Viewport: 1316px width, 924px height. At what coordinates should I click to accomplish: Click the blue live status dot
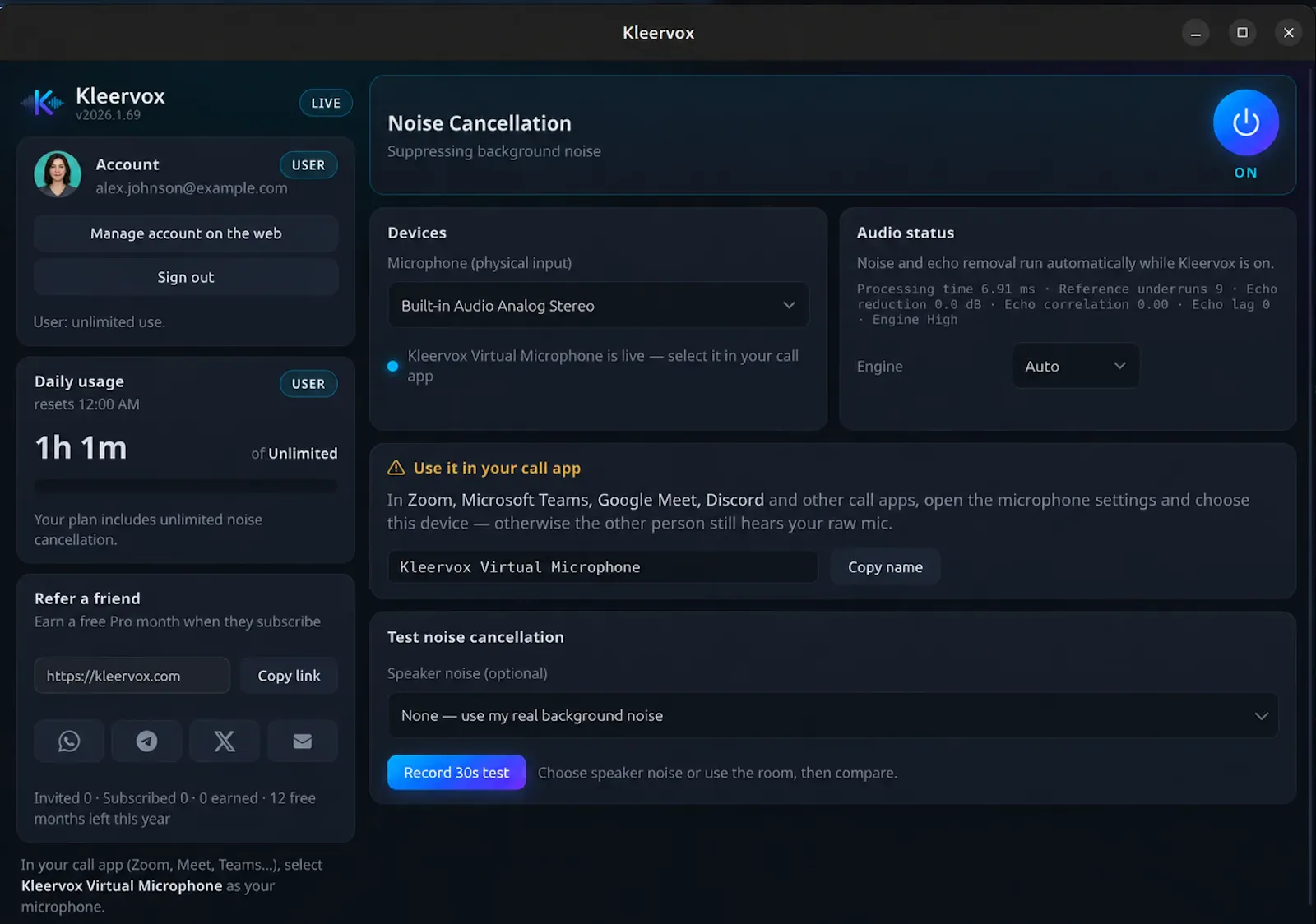coord(393,367)
